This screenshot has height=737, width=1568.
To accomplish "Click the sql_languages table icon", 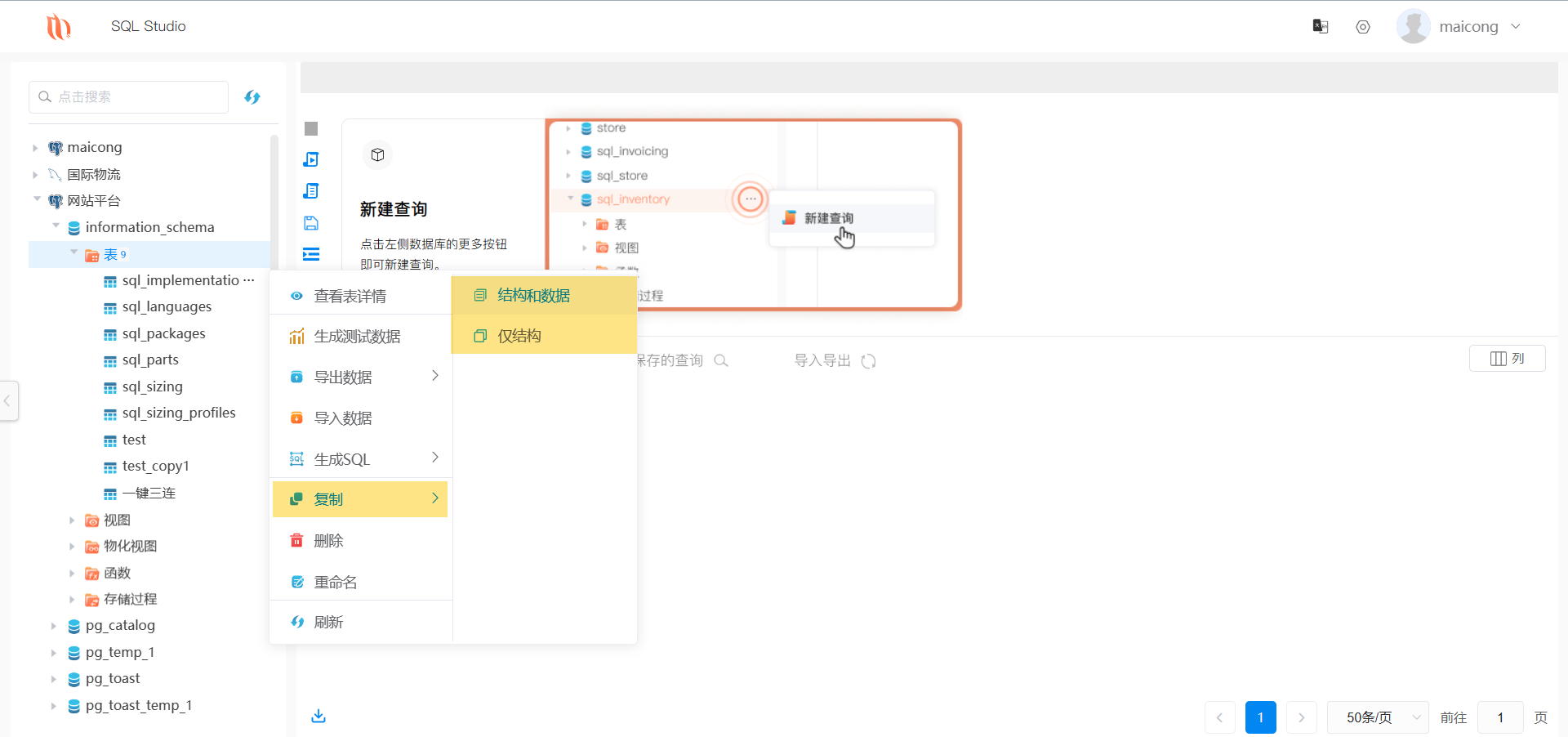I will (x=110, y=308).
